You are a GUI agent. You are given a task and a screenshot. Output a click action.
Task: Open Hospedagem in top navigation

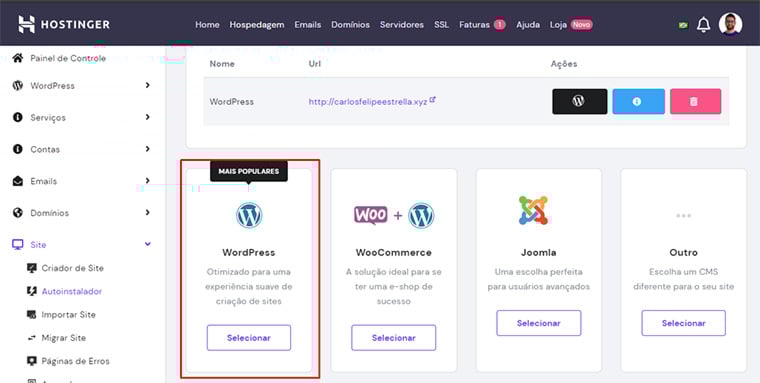pyautogui.click(x=257, y=25)
